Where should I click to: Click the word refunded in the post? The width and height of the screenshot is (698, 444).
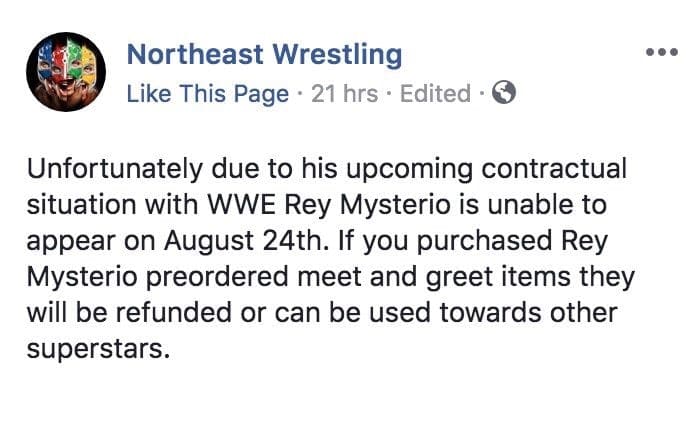pos(184,313)
